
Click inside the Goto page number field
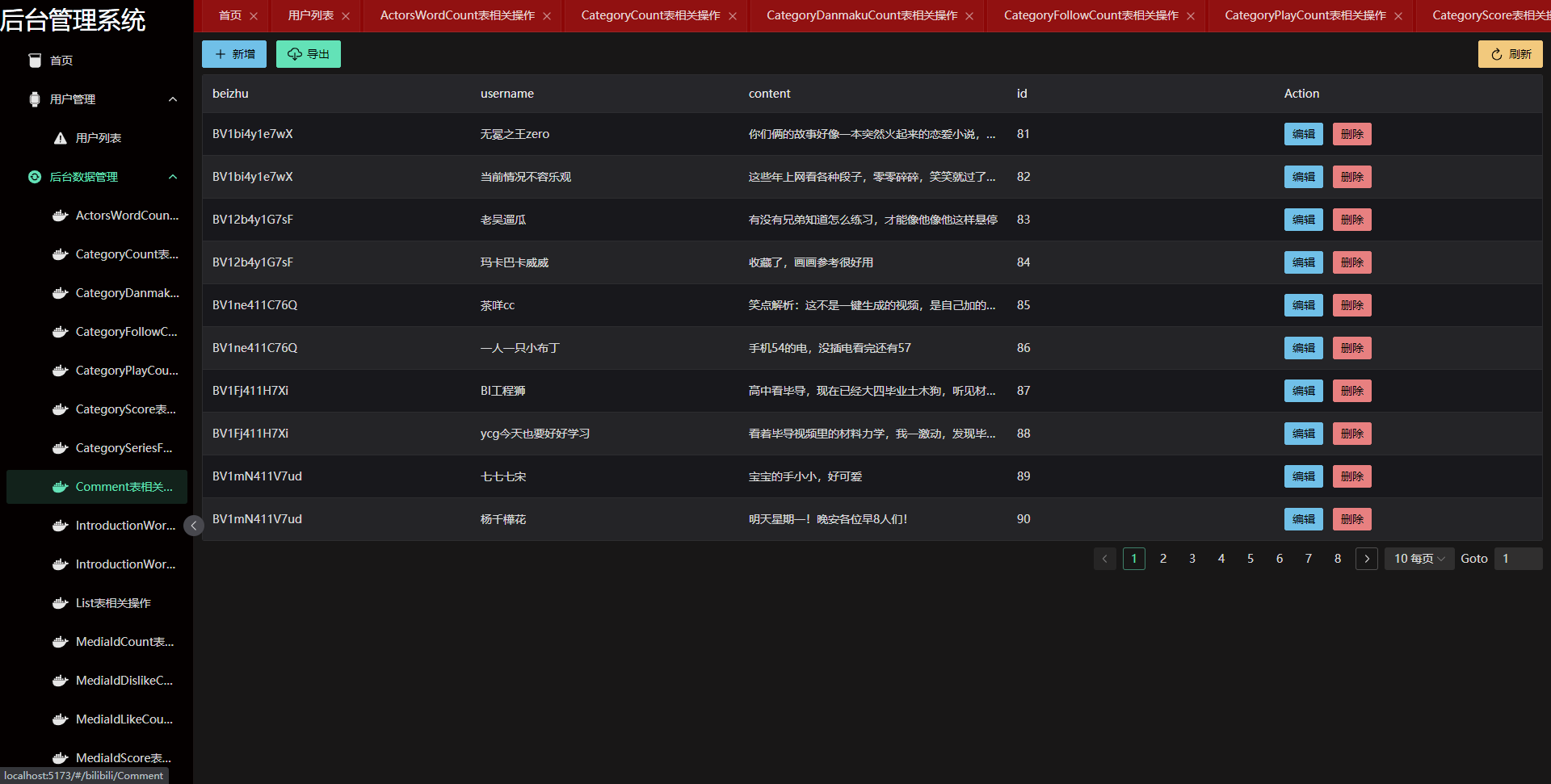(x=1517, y=558)
